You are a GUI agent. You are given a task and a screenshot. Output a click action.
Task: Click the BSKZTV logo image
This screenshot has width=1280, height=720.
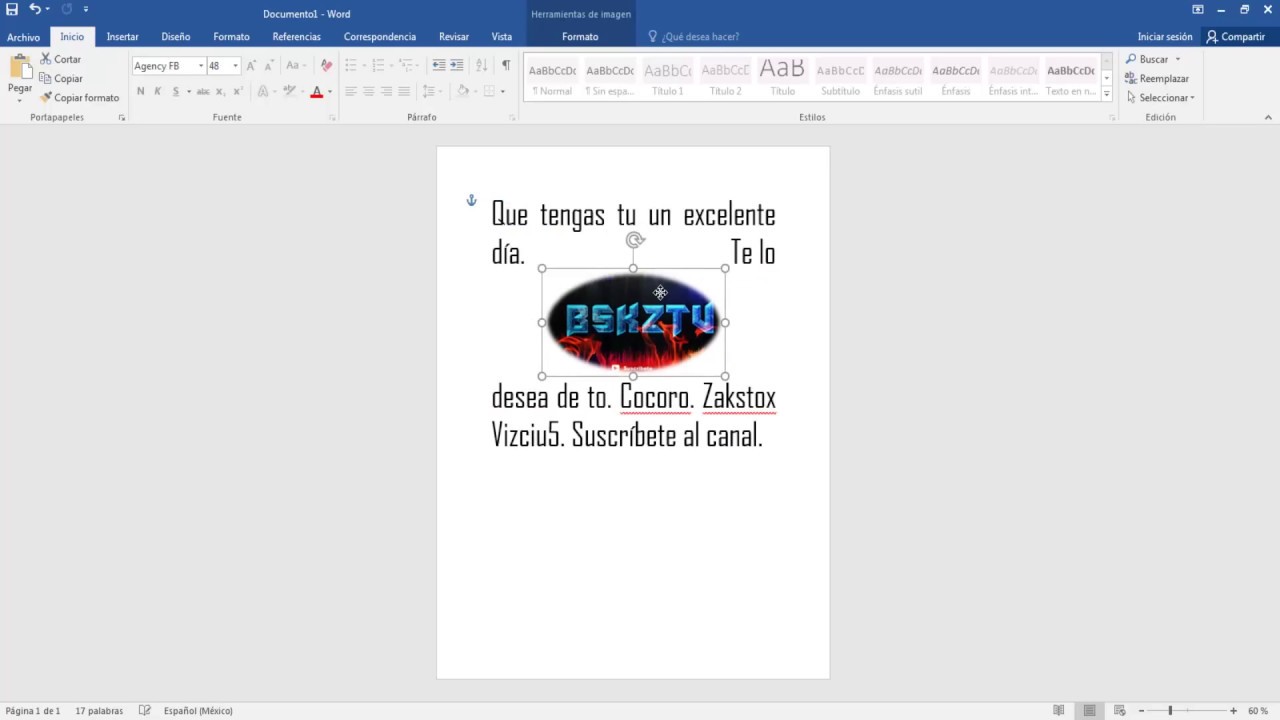tap(634, 322)
